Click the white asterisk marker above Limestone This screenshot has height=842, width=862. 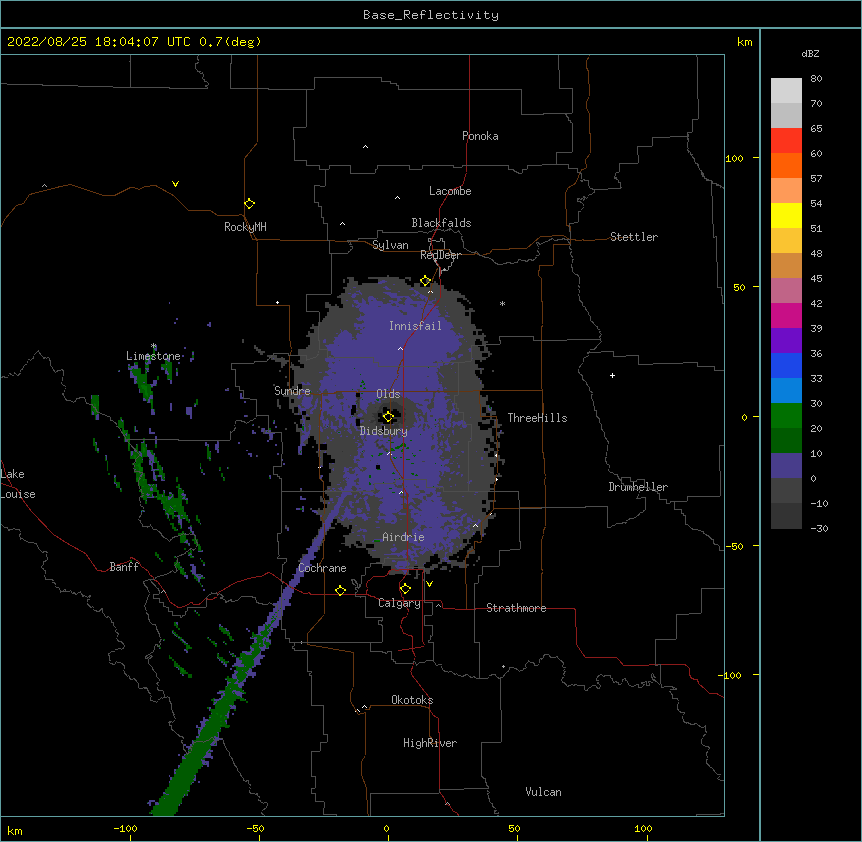pos(154,346)
